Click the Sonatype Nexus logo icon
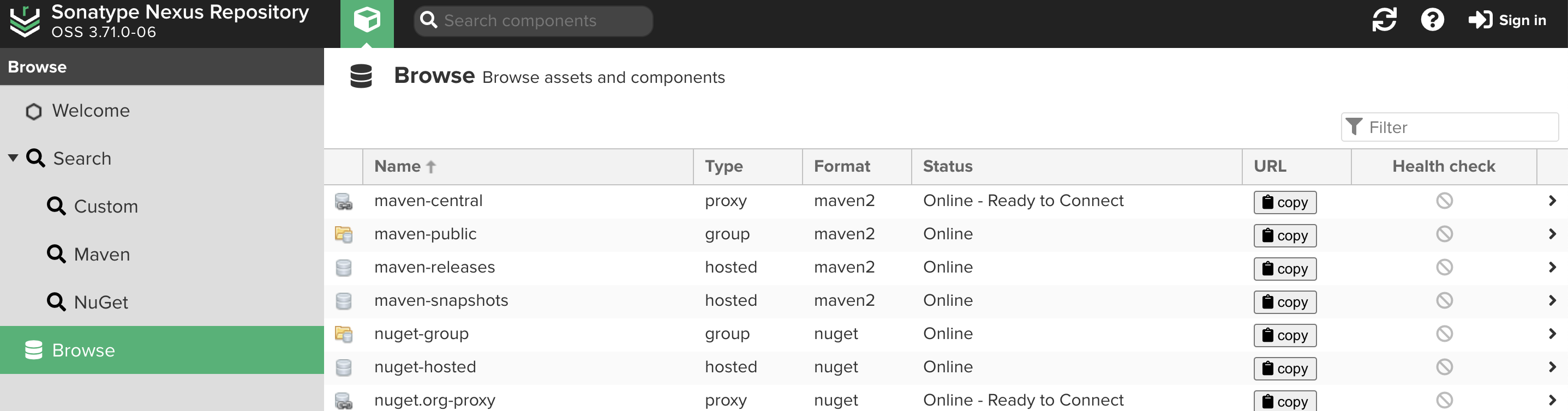 25,21
